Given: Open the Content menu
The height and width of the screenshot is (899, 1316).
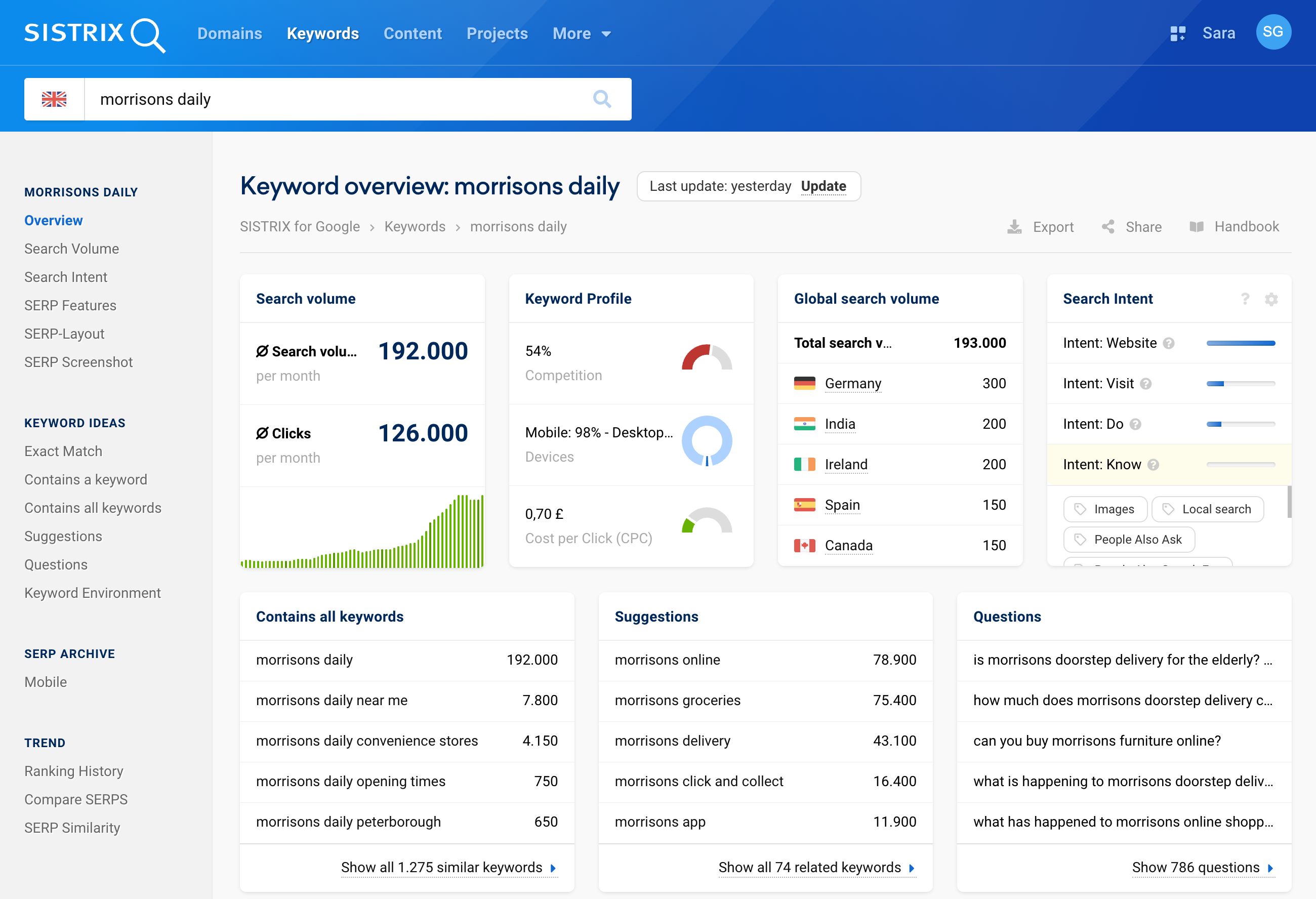Looking at the screenshot, I should click(x=412, y=34).
